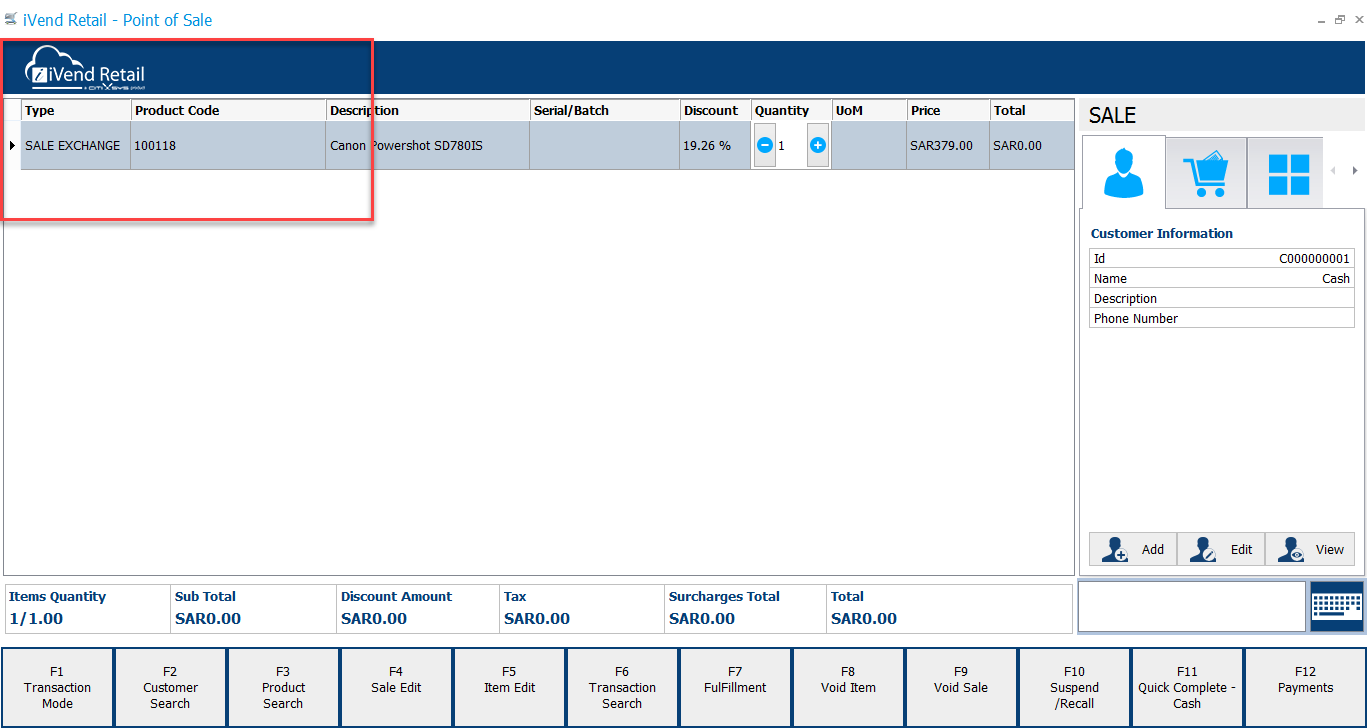Increase quantity with the plus button
This screenshot has width=1367, height=728.
[817, 146]
